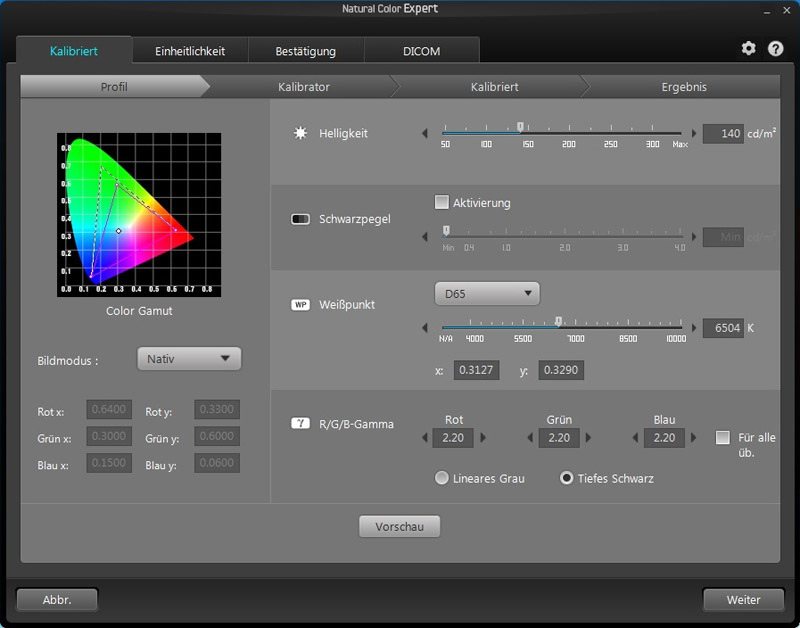Click the Schwarzpegel icon

click(300, 219)
